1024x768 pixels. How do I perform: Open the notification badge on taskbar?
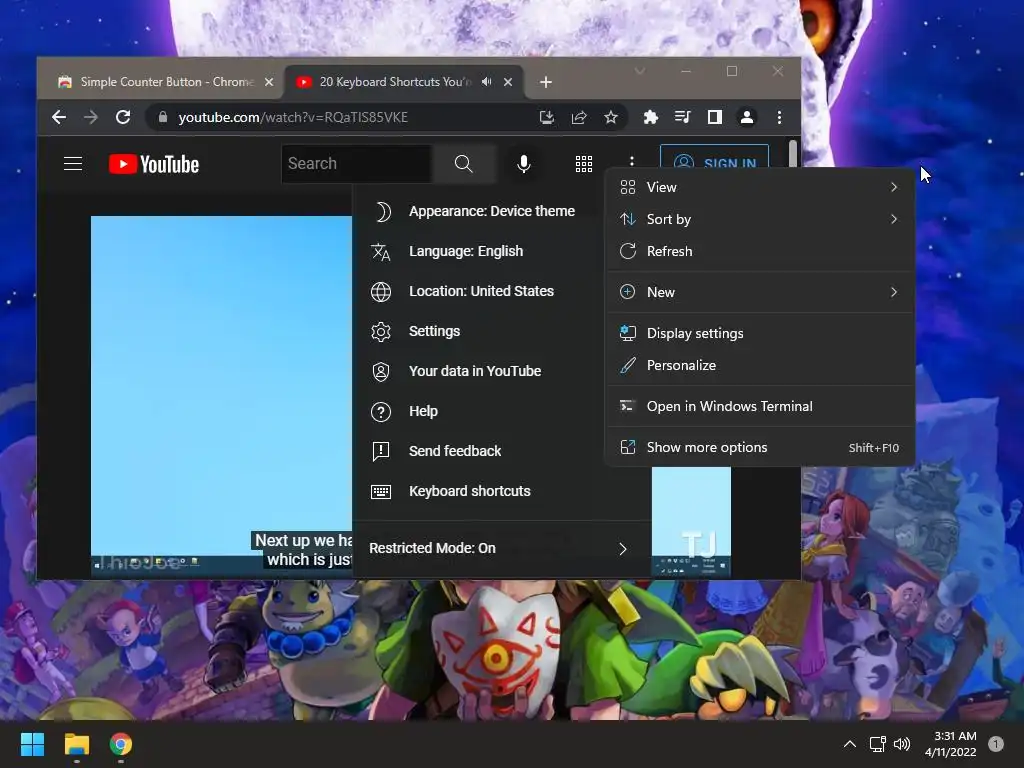point(996,744)
